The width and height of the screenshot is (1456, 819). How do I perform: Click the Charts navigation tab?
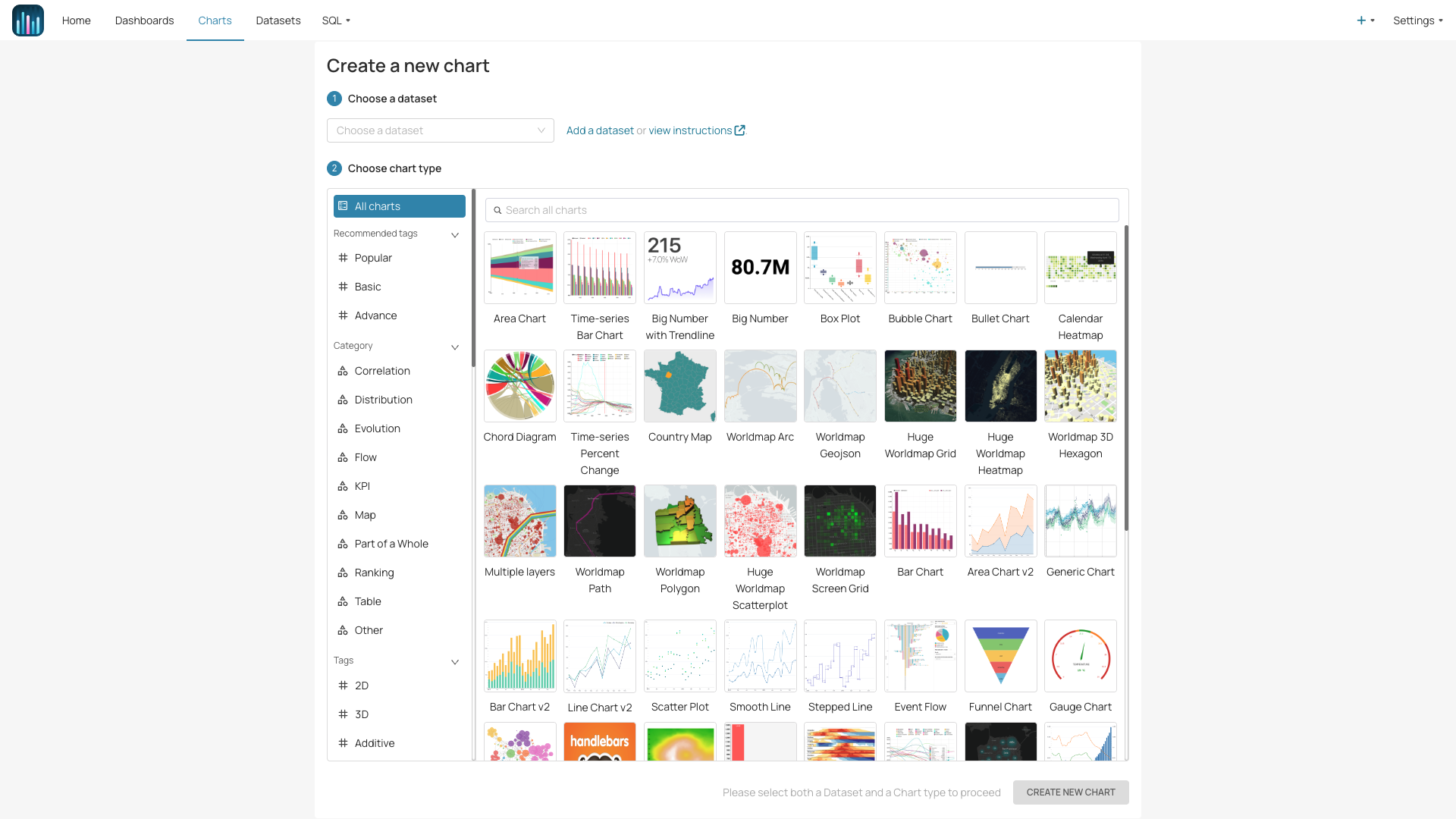[x=214, y=20]
